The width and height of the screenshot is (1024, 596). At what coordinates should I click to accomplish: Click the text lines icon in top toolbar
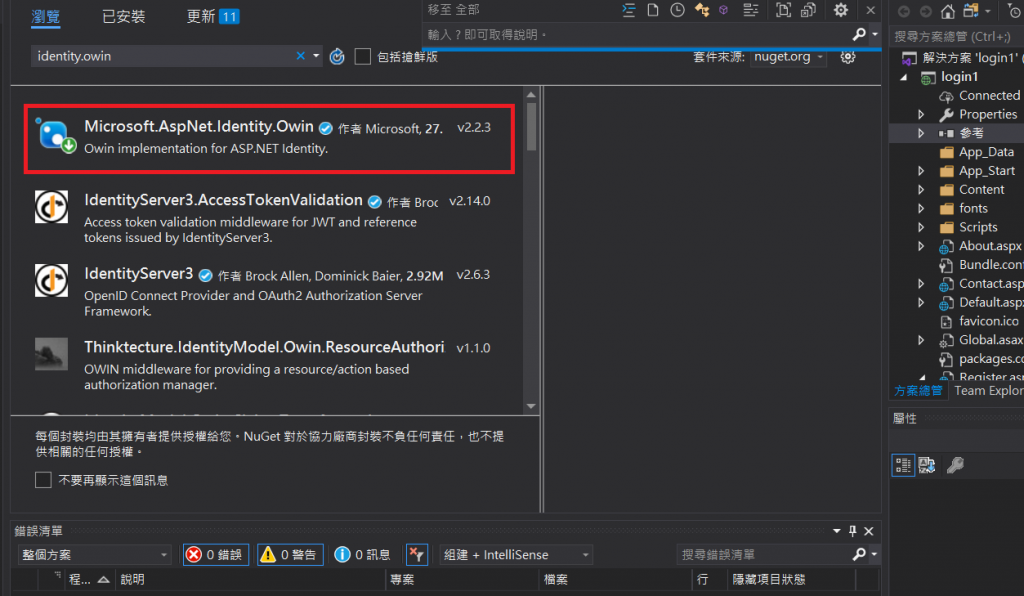point(751,10)
